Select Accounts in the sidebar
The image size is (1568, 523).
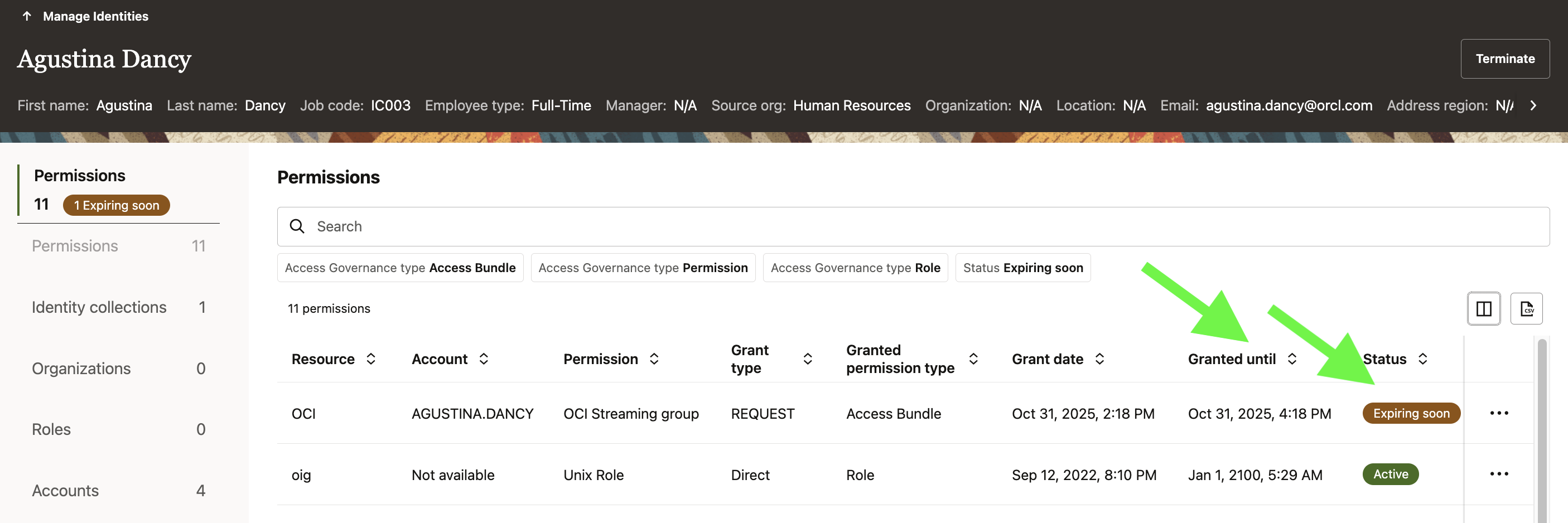click(x=65, y=490)
